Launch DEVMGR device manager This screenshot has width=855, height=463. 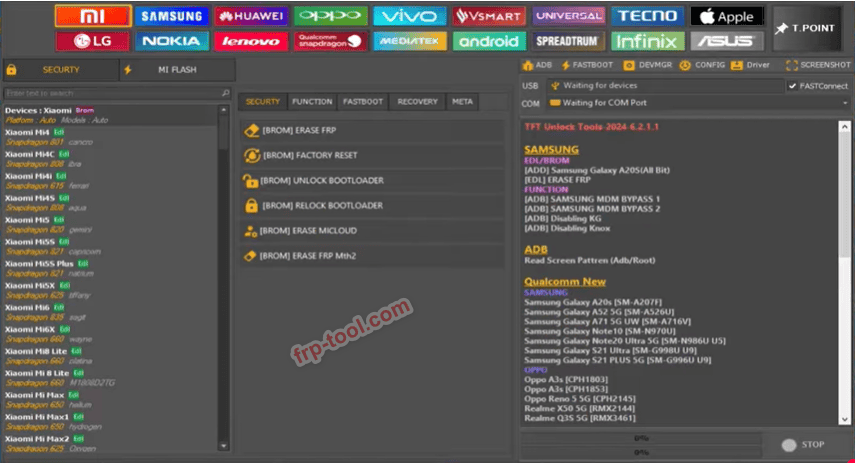tap(648, 65)
